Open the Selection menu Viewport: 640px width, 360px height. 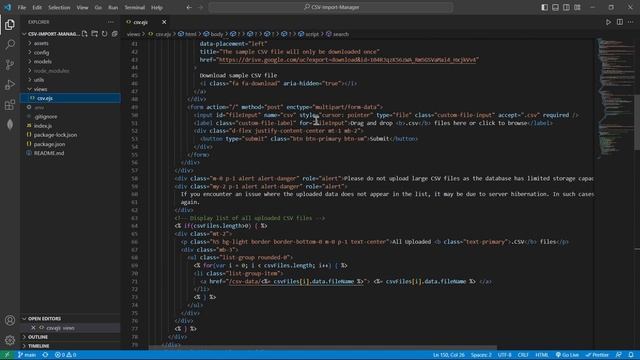pyautogui.click(x=59, y=7)
